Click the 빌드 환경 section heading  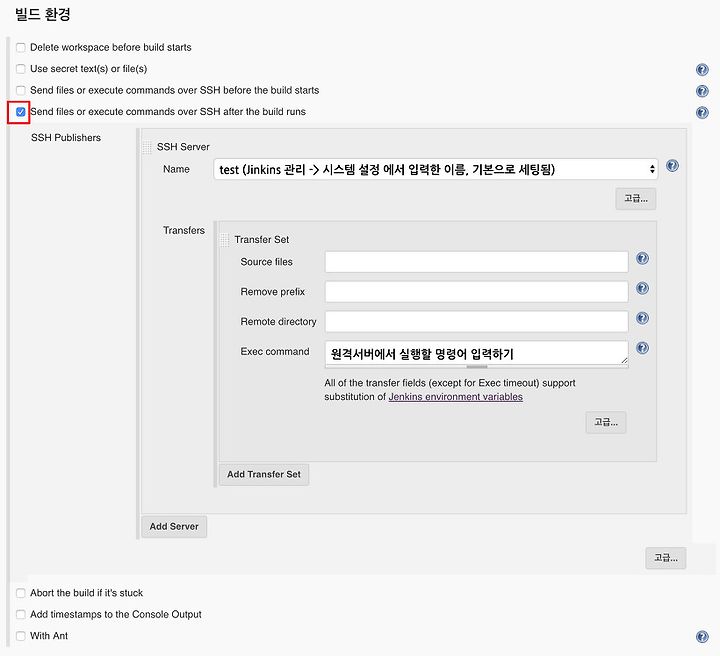pos(43,14)
